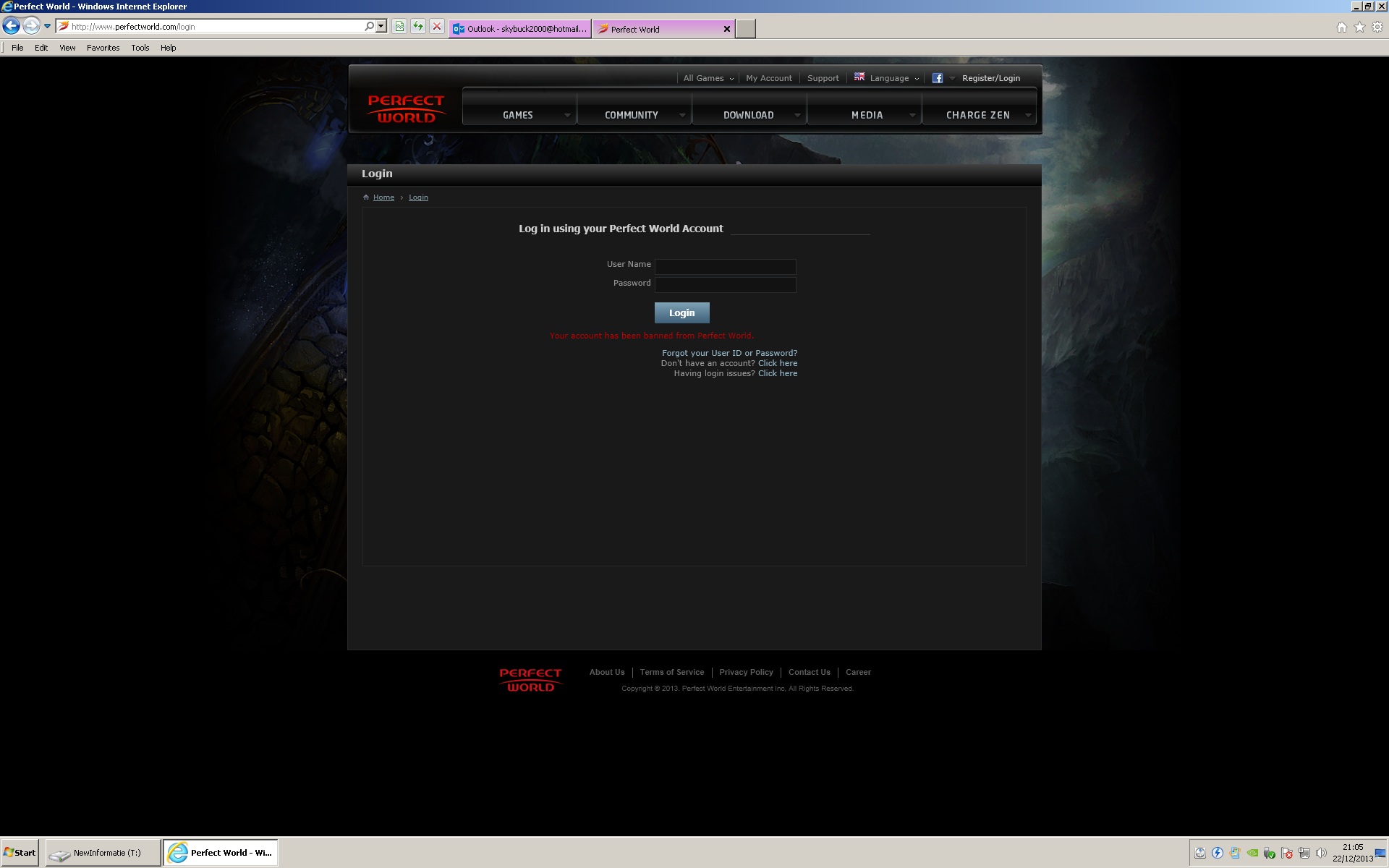Click the address bar search magnifier
The width and height of the screenshot is (1389, 868).
point(369,27)
